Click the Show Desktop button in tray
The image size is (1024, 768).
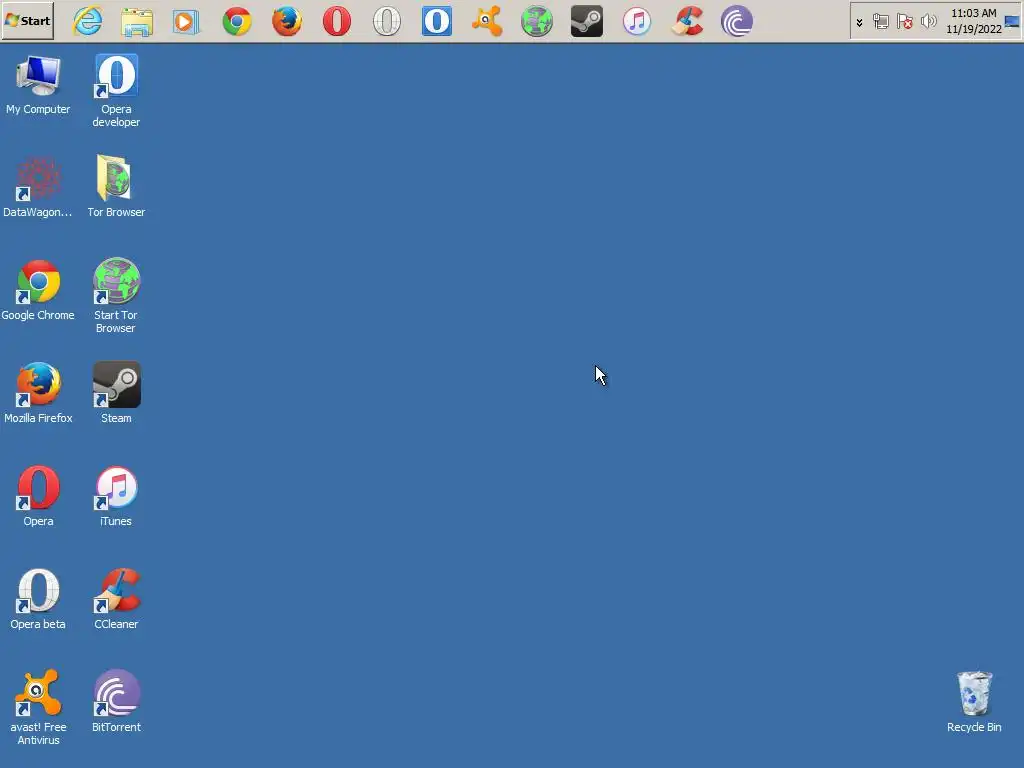(x=1012, y=22)
